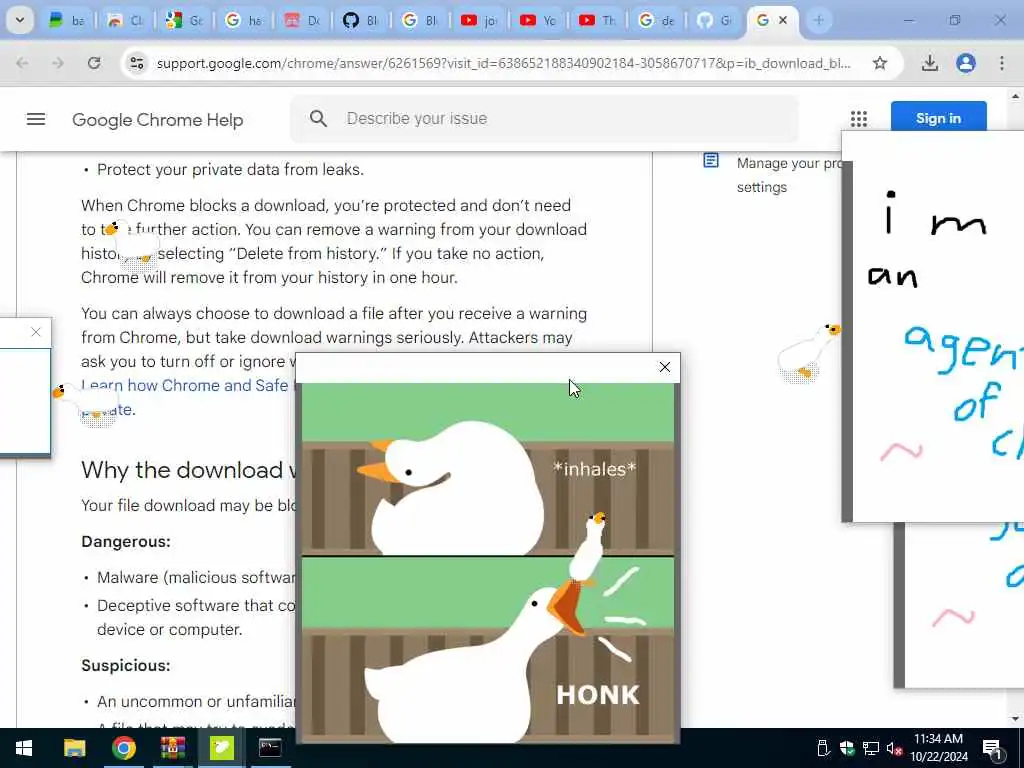This screenshot has width=1024, height=768.
Task: Open the Google 'Bl' tab
Action: [421, 20]
